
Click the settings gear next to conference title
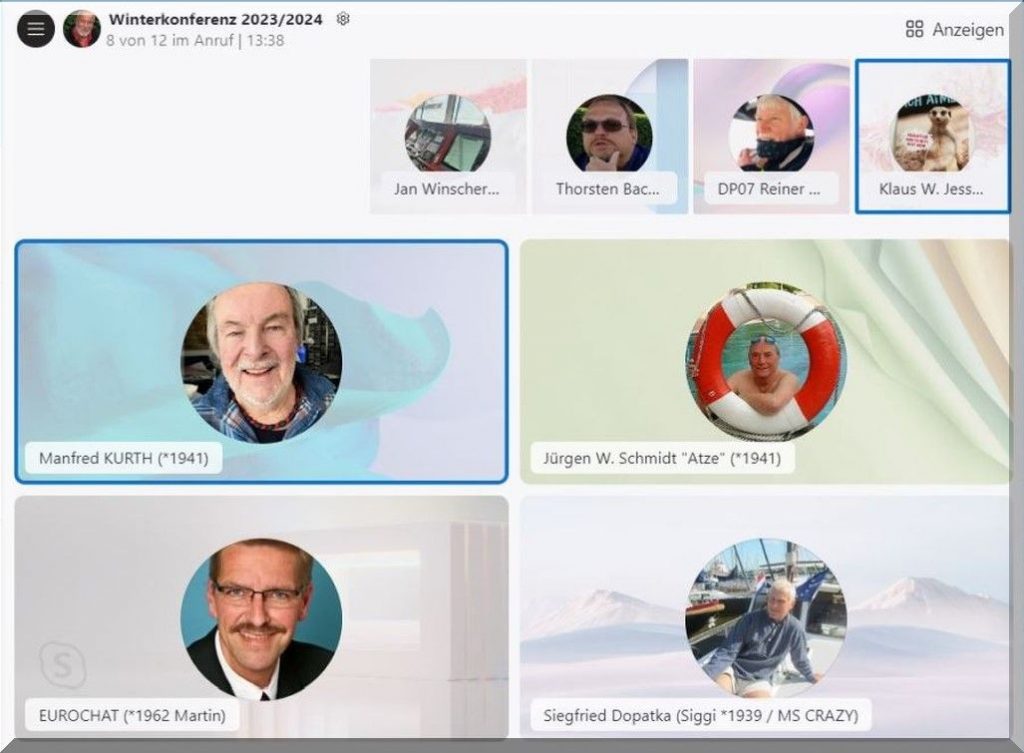343,19
